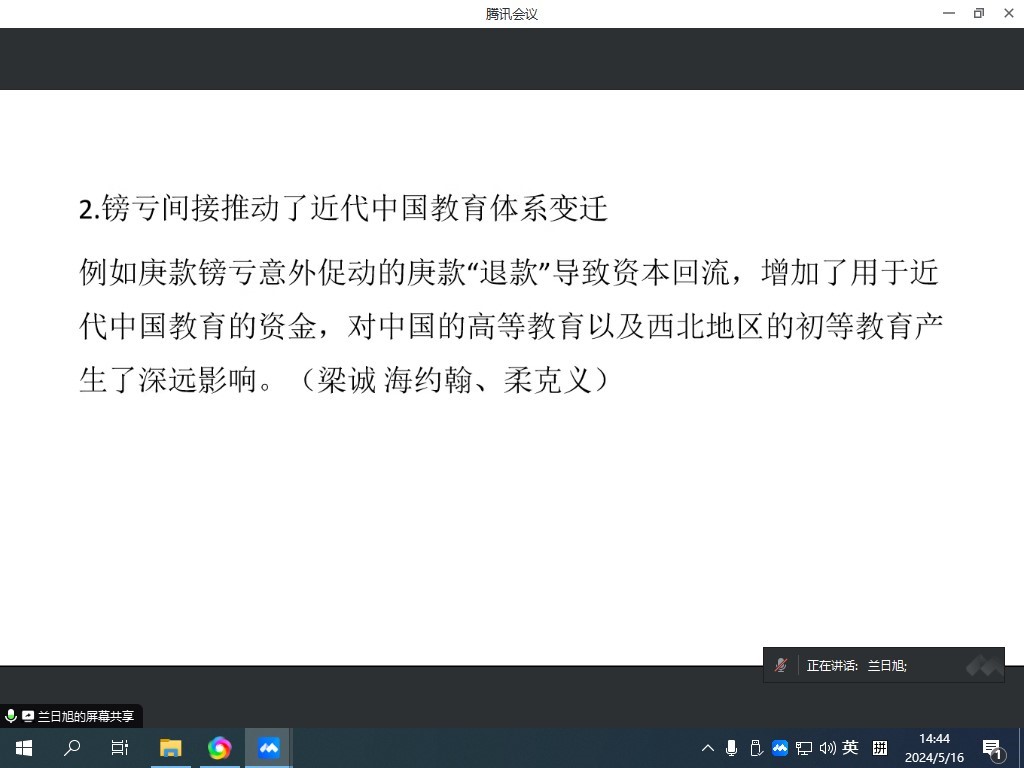The width and height of the screenshot is (1024, 768).
Task: Click the microphone icon in system tray
Action: click(732, 748)
